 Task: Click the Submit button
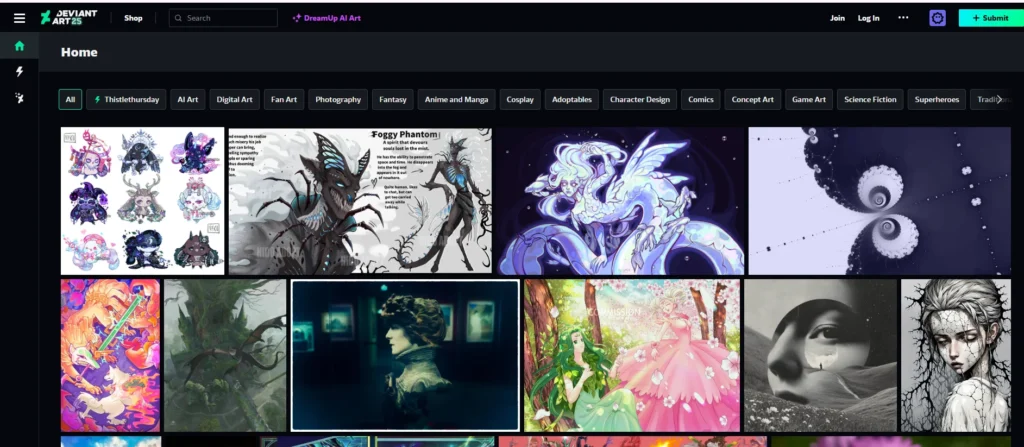point(991,18)
